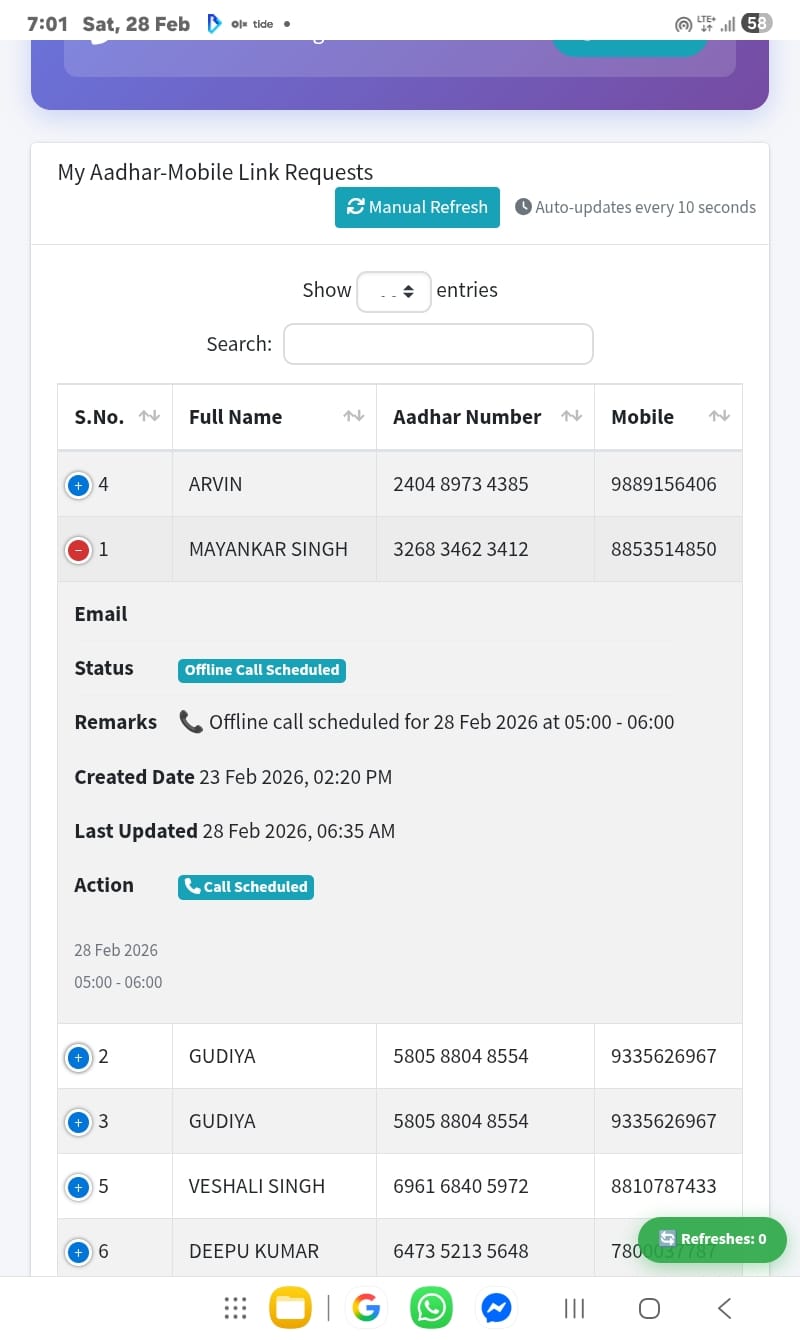This screenshot has width=800, height=1340.
Task: Expand row 5 for VESHALI SINGH
Action: coord(78,1187)
